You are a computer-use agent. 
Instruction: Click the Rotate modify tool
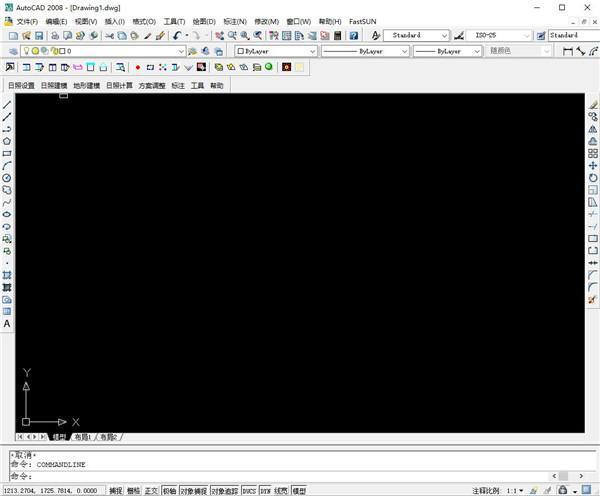tap(593, 178)
